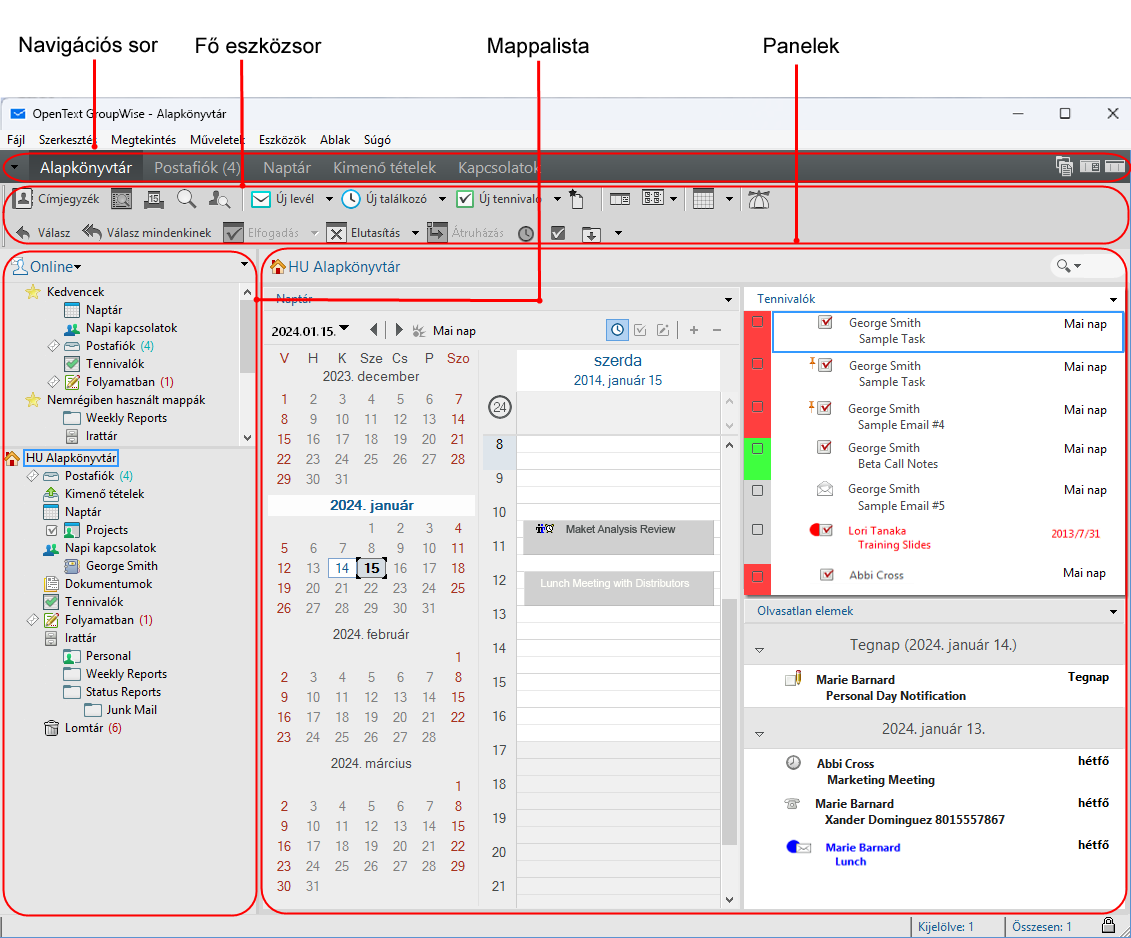The height and width of the screenshot is (938, 1131).
Task: Click the Új levél button
Action: (x=283, y=199)
